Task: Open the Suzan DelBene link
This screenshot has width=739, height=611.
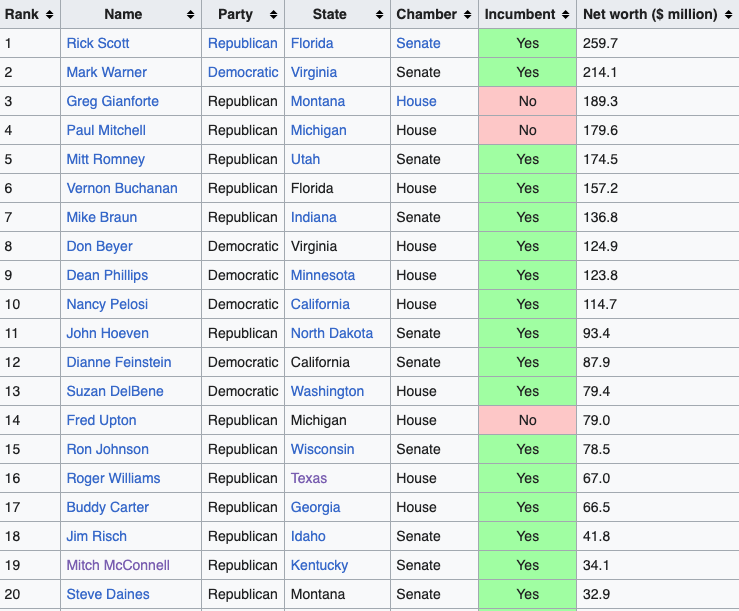Action: click(x=115, y=391)
